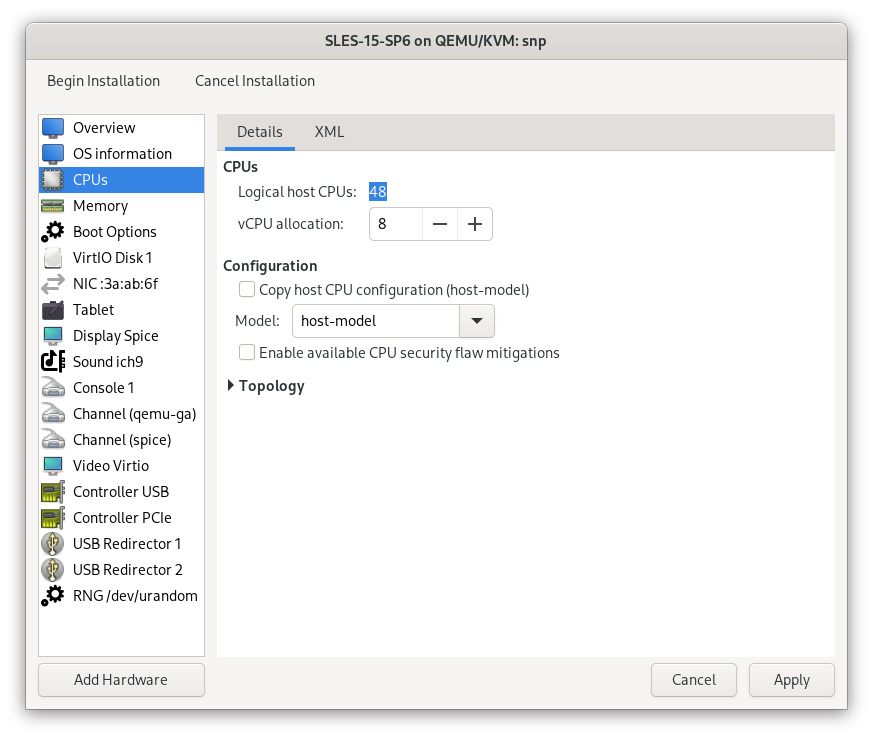Select the Sound ich9 music icon

53,362
